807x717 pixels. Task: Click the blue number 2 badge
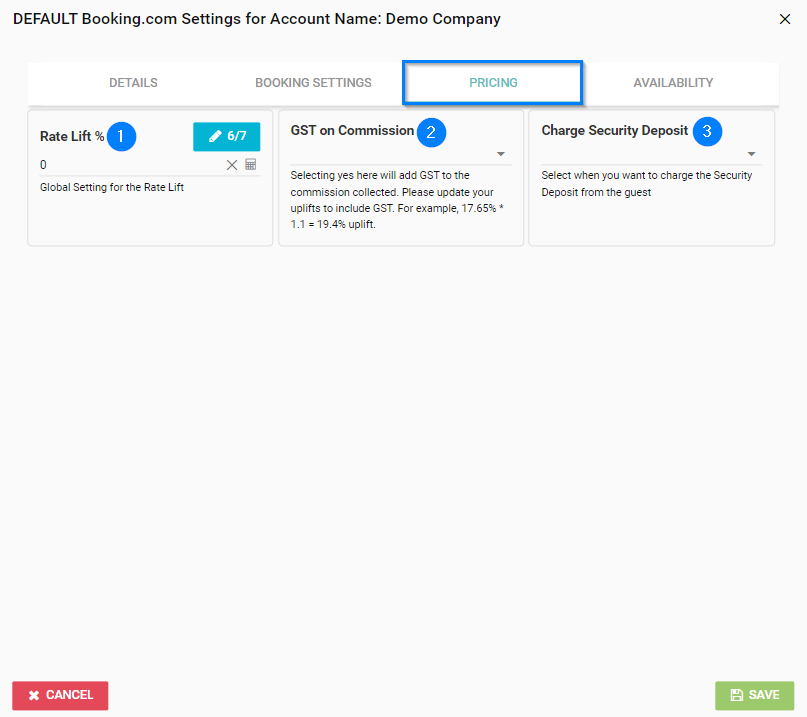(x=431, y=131)
